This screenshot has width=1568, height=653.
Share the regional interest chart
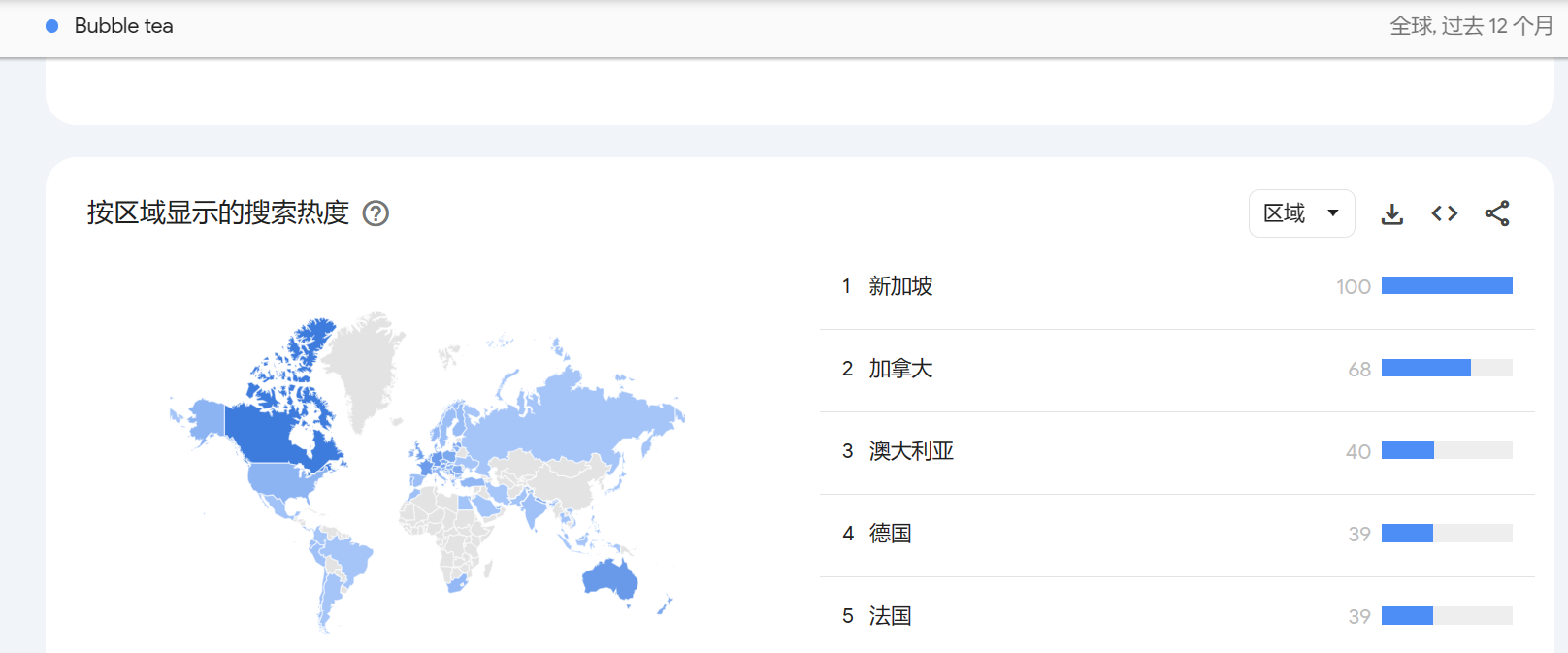[x=1496, y=213]
